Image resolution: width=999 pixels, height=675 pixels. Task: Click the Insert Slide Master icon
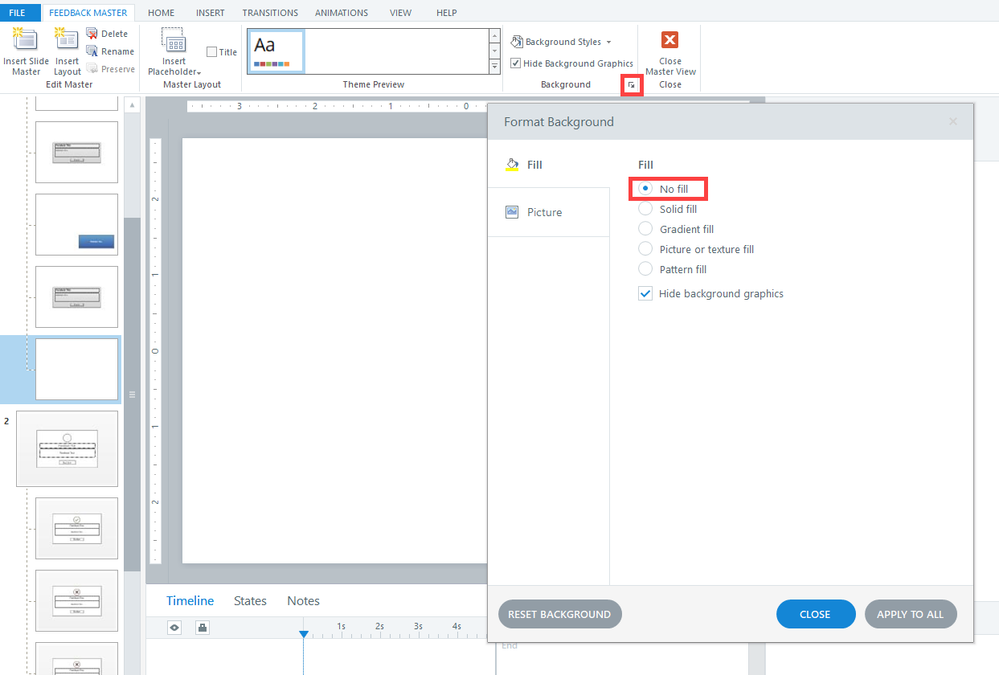(25, 40)
